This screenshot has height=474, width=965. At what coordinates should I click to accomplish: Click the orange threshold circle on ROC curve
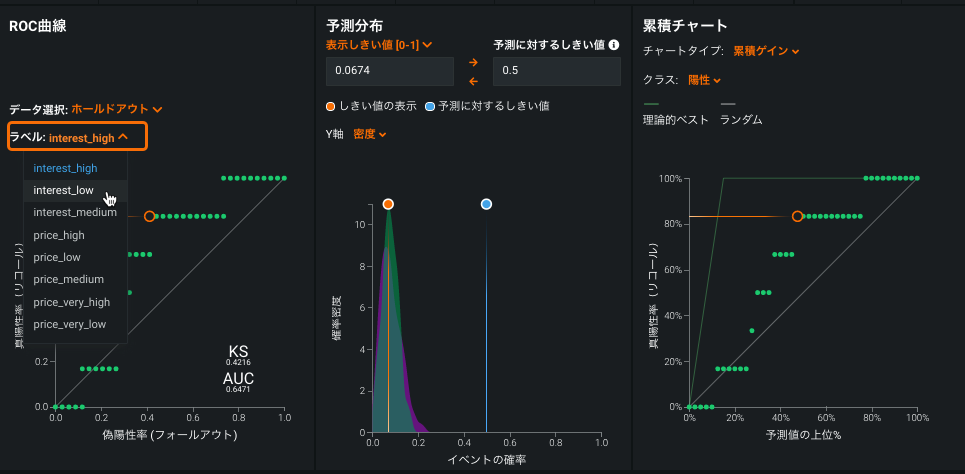tap(149, 216)
